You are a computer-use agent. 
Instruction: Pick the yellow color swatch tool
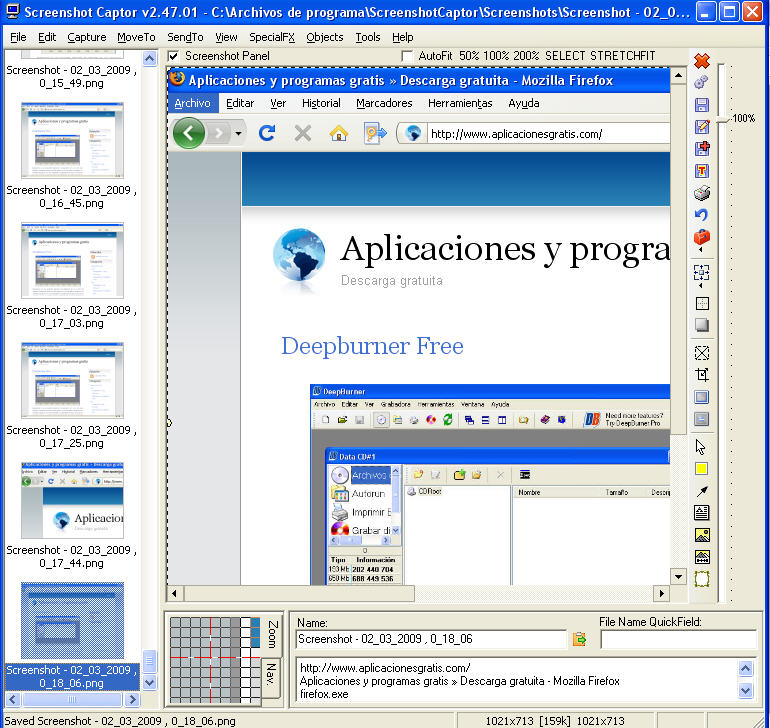coord(702,469)
